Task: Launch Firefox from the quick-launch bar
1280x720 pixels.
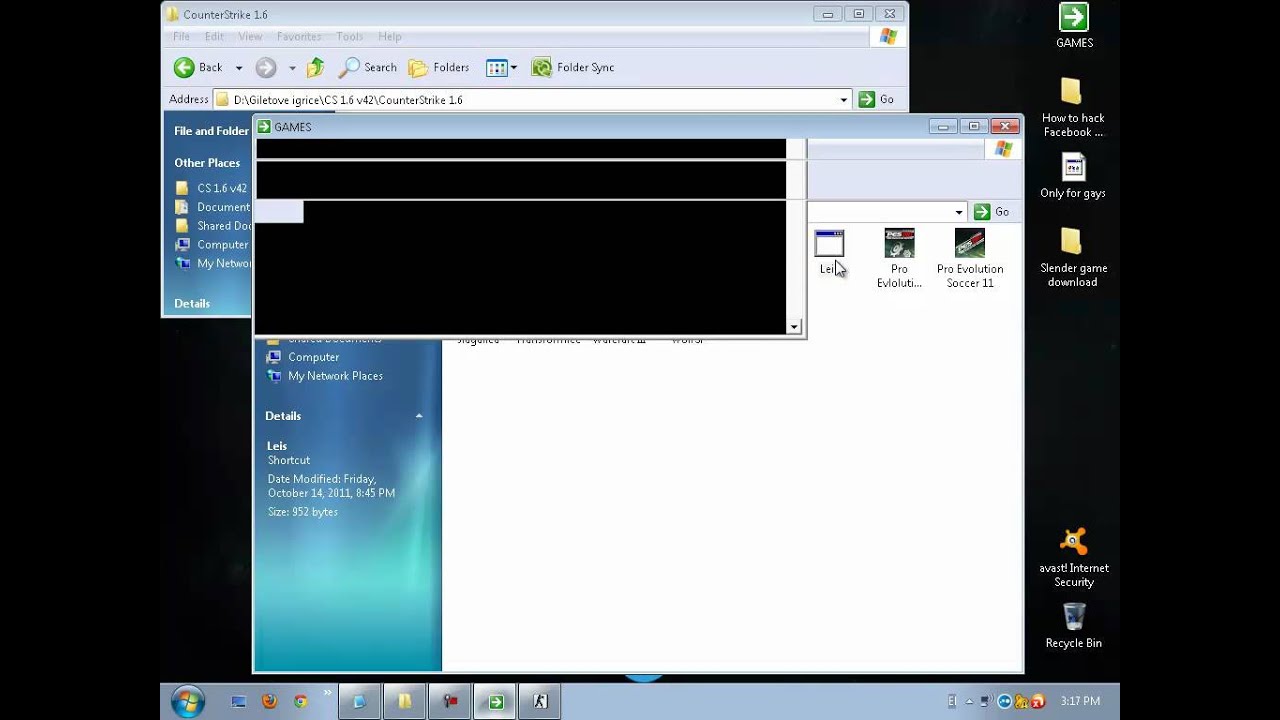Action: 269,702
